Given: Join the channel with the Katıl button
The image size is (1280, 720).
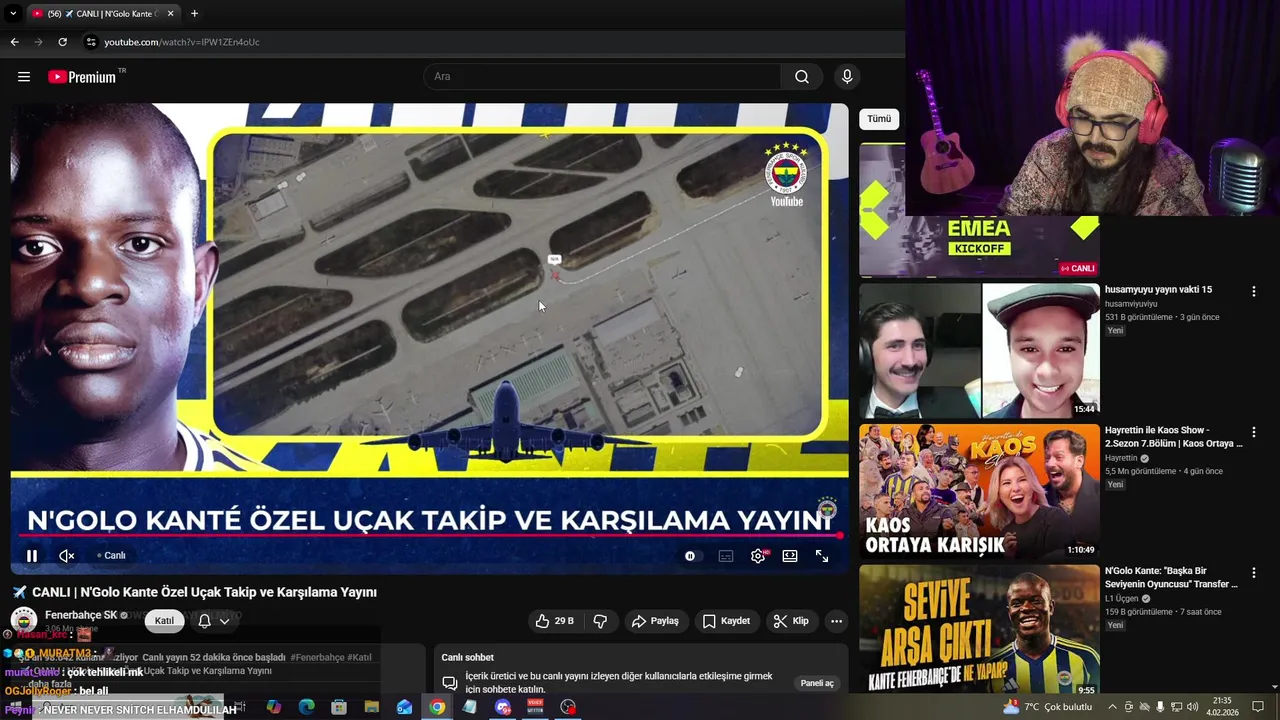Looking at the screenshot, I should coord(164,621).
